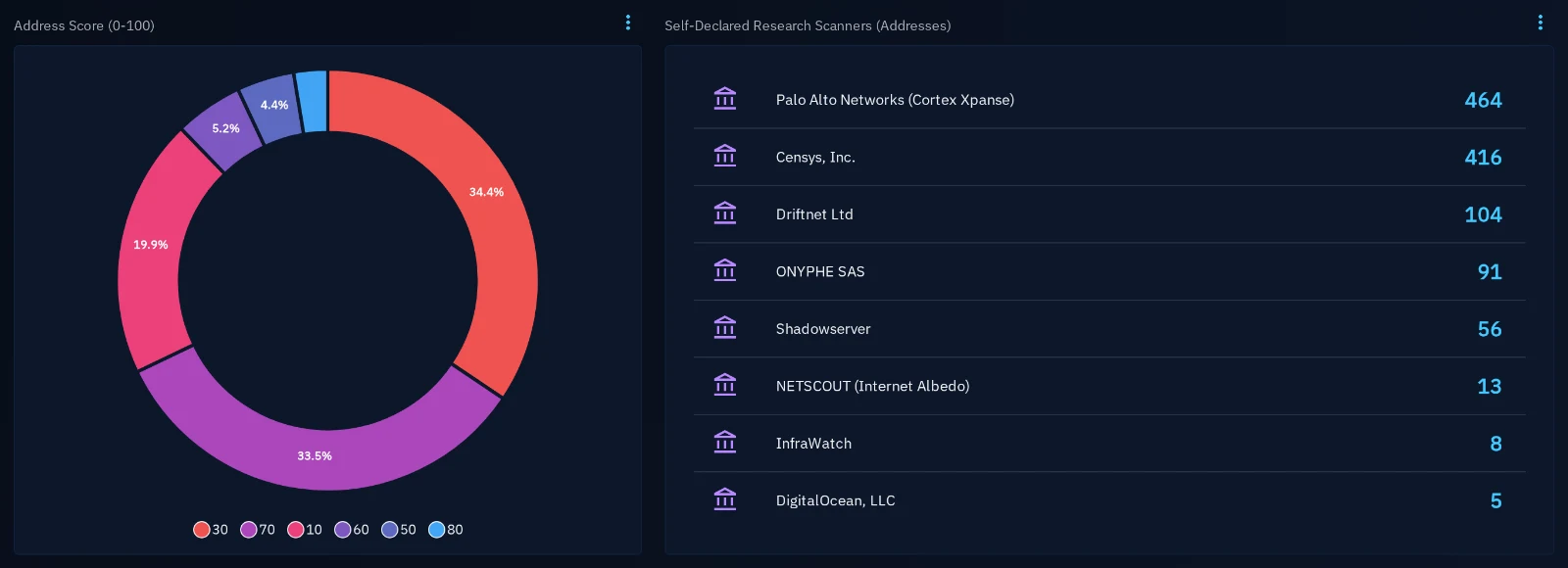Screen dimensions: 1568x568
Task: Click the address count 416
Action: [1483, 157]
